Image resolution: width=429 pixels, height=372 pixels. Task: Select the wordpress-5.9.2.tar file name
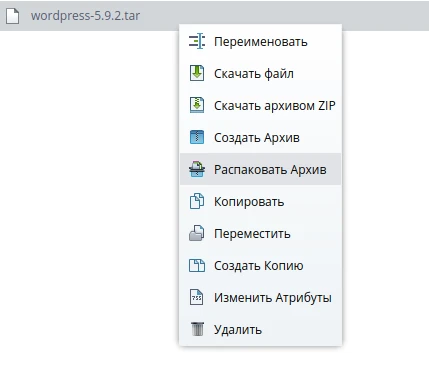[85, 16]
